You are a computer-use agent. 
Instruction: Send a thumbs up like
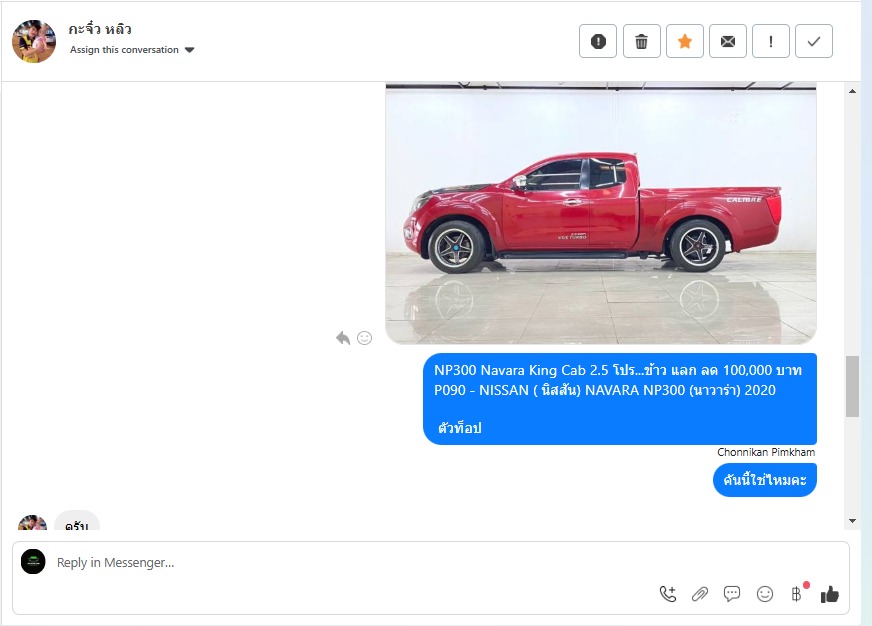(x=829, y=594)
